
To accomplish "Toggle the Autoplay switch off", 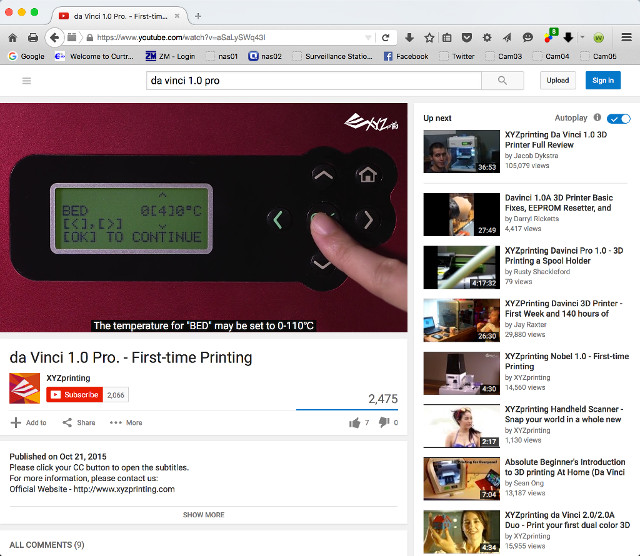I will point(619,118).
